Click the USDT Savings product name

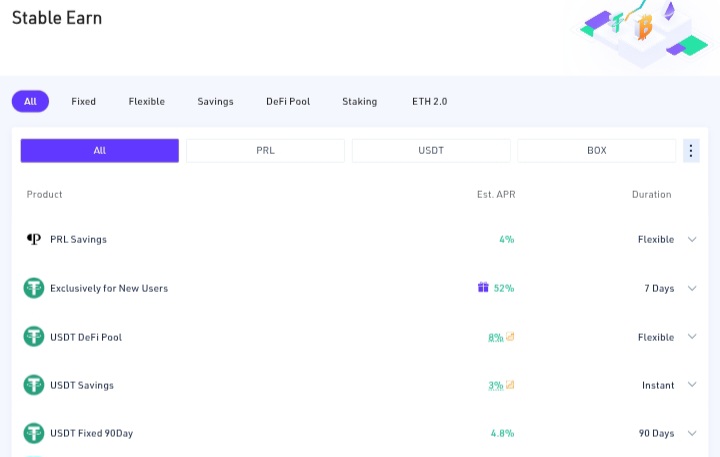pyautogui.click(x=82, y=385)
